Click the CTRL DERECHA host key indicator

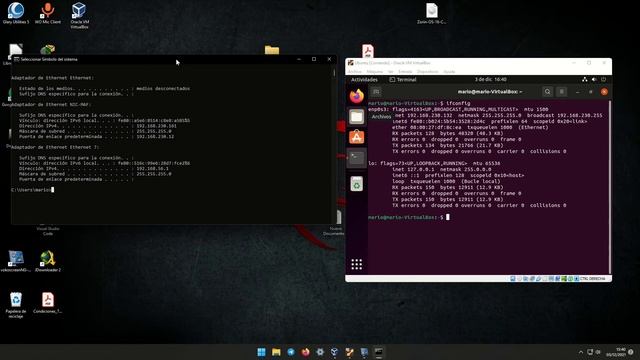tap(592, 279)
